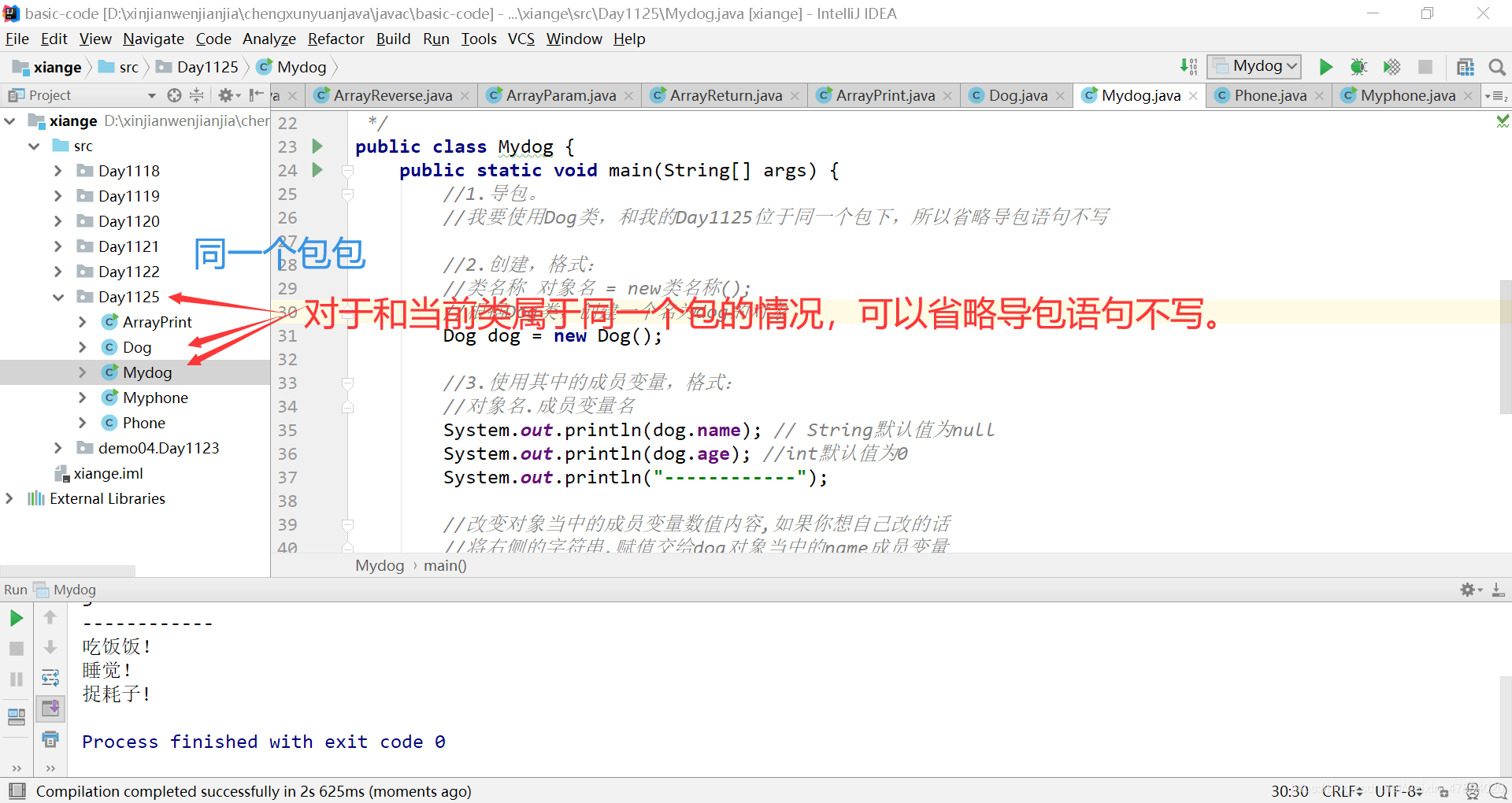Switch to ArrayReverse.java tab
Image resolution: width=1512 pixels, height=803 pixels.
(392, 95)
